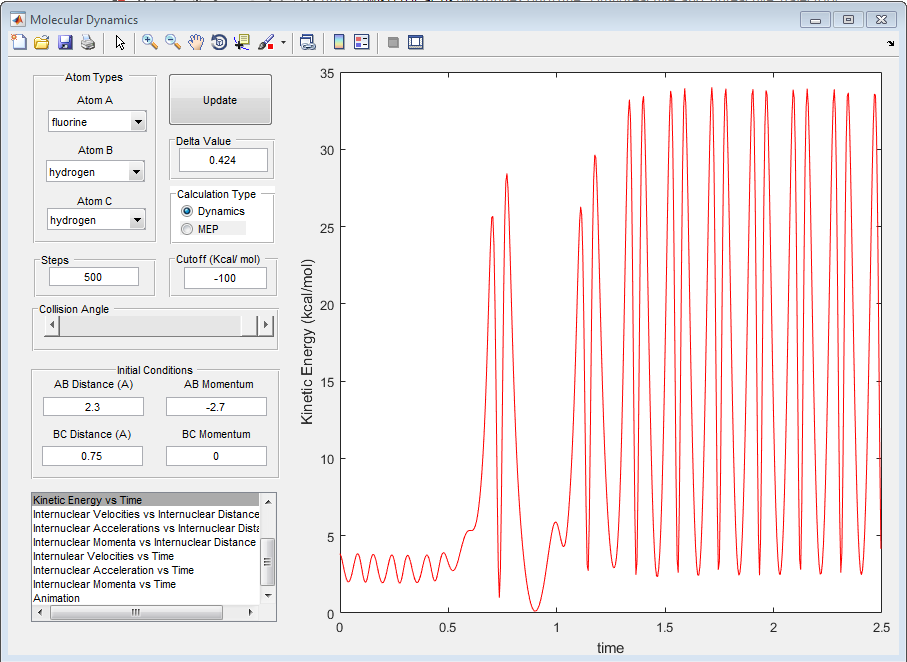Activate the Data Cursor tool
Screen dimensions: 907x662
click(242, 42)
